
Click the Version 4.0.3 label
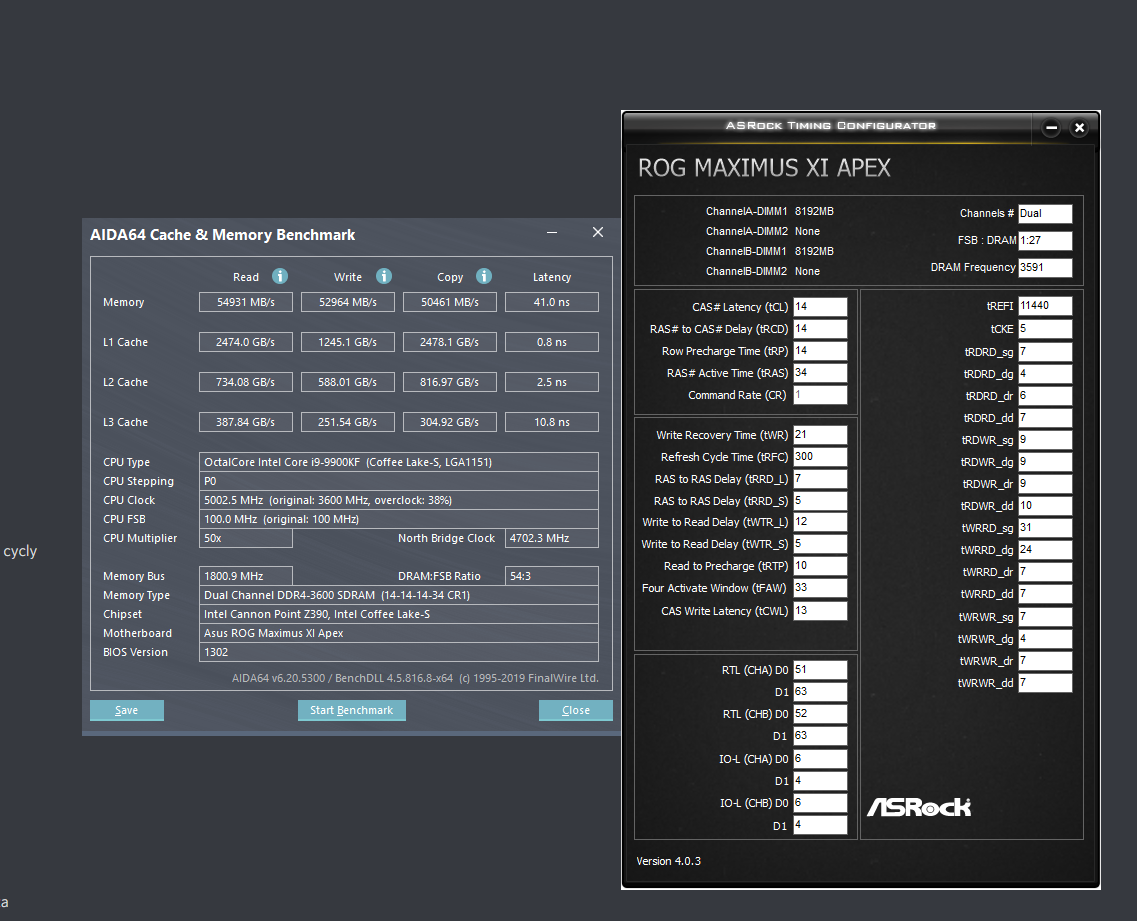(x=669, y=861)
